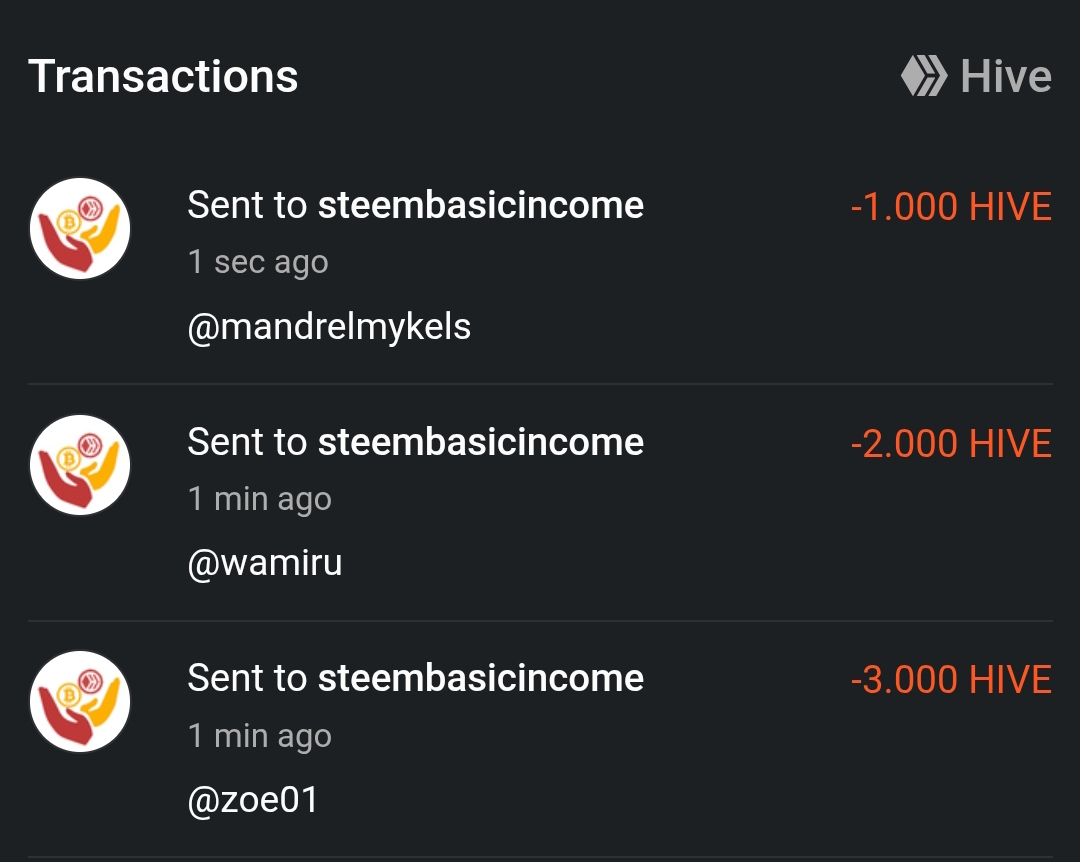
Task: Select the -2.000 HIVE amount
Action: 950,444
